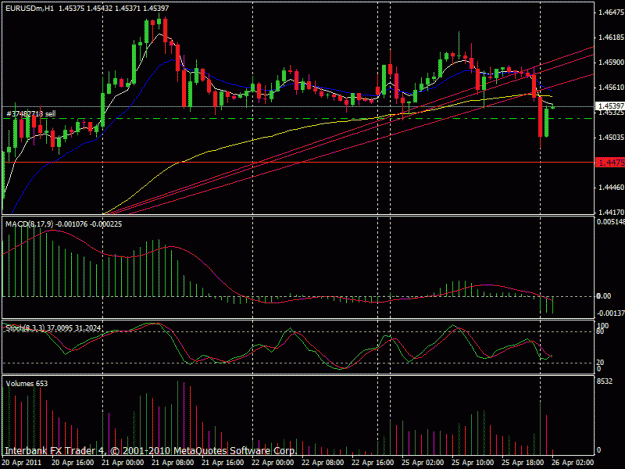Click the 1.44170 price scale value
This screenshot has width=625, height=469.
pos(611,212)
